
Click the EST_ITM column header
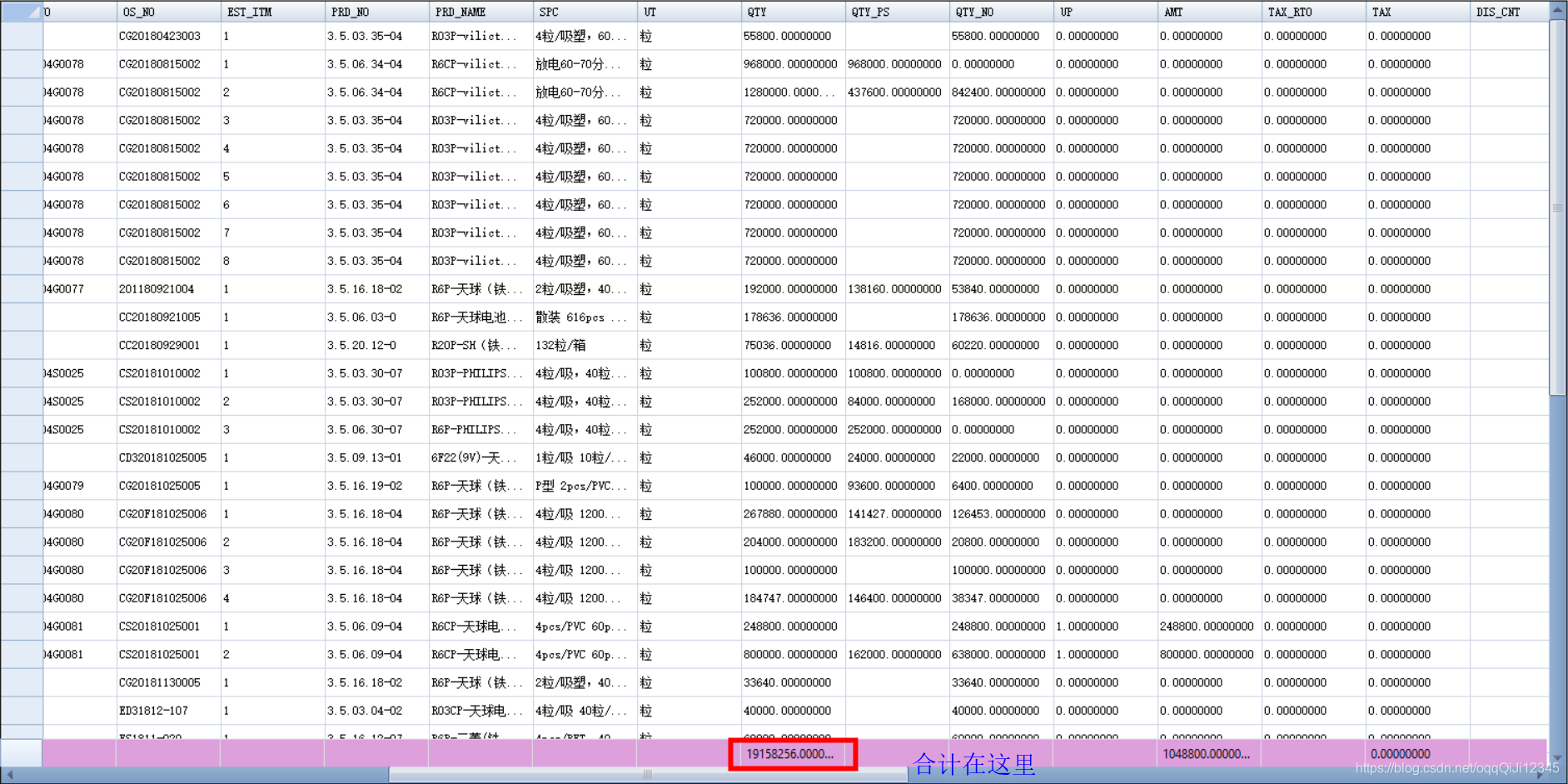pos(272,12)
